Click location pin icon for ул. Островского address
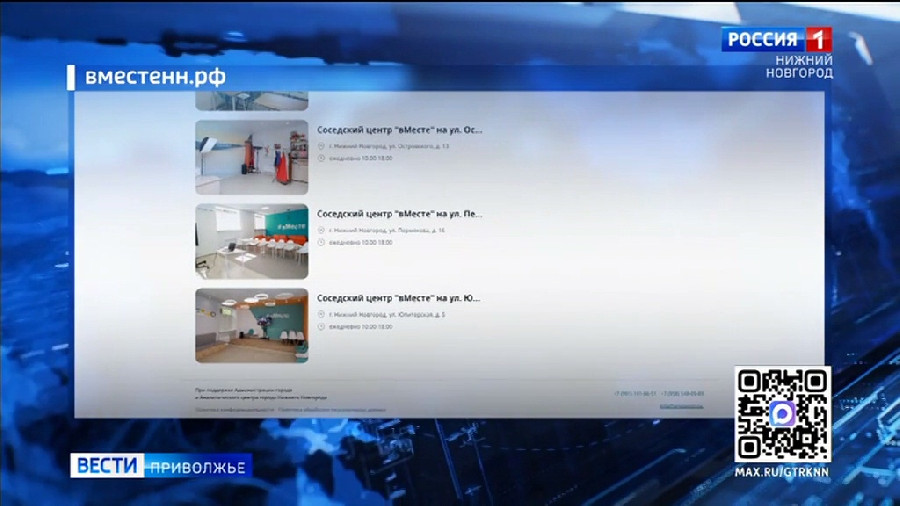Image resolution: width=900 pixels, height=506 pixels. 321,146
